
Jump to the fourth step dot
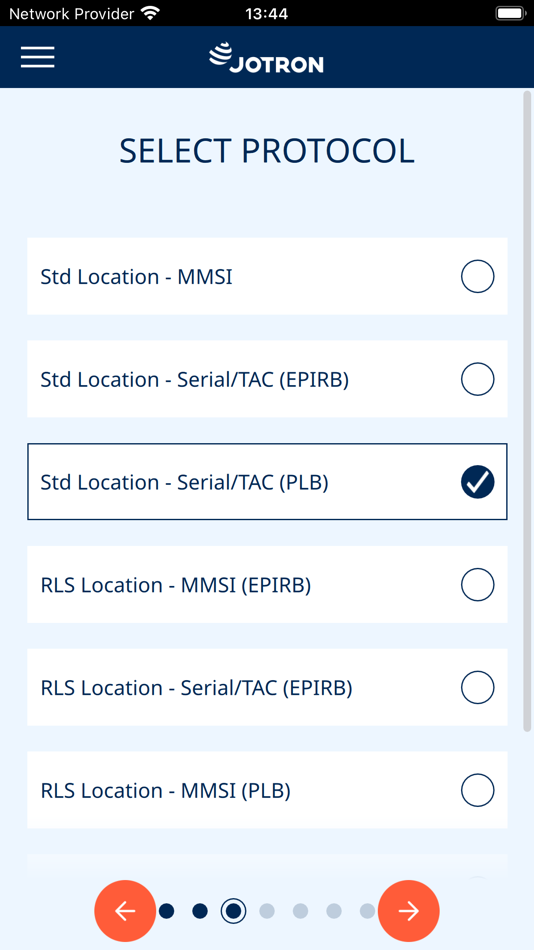point(267,911)
